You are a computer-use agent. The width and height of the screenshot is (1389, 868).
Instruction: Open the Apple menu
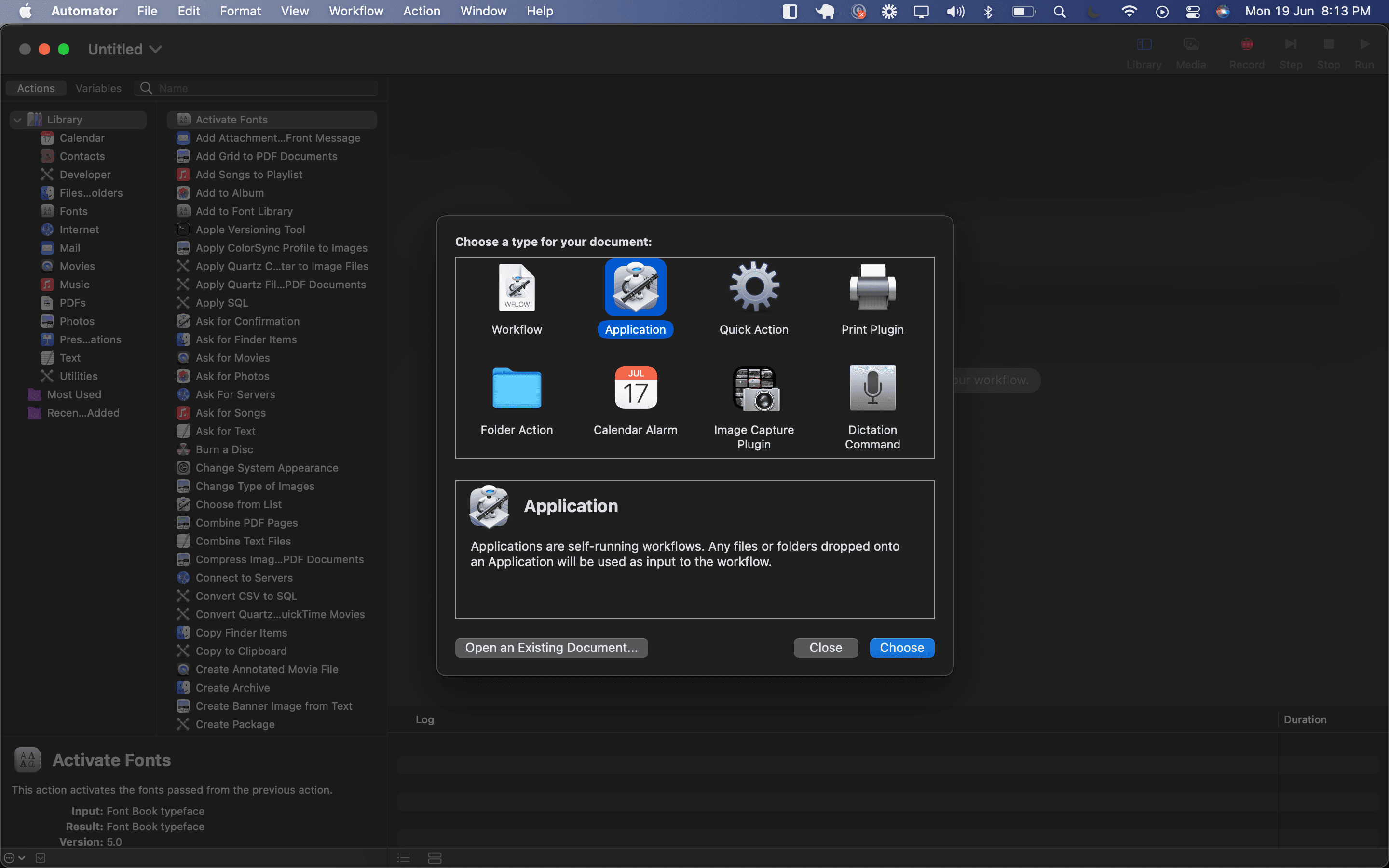click(25, 12)
